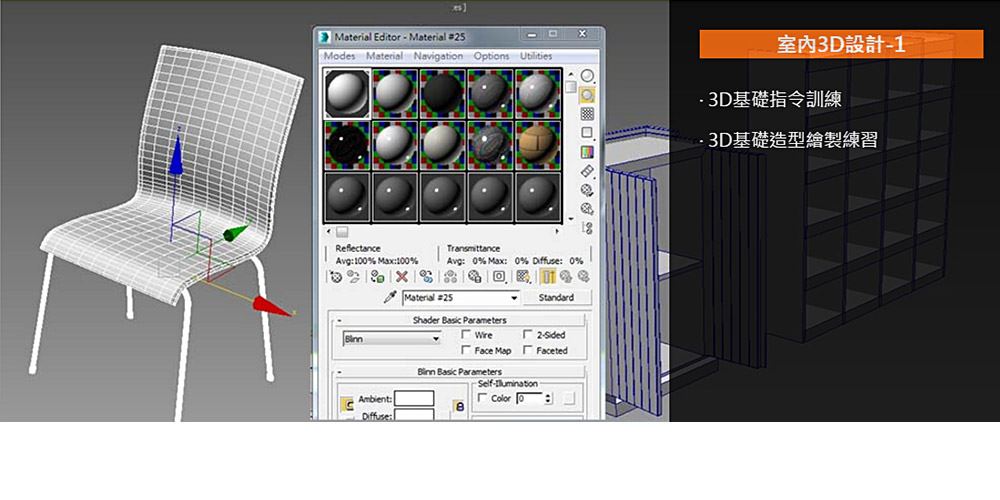Screen dimensions: 1000x500
Task: Enable the 2-Sided checkbox
Action: pos(529,335)
